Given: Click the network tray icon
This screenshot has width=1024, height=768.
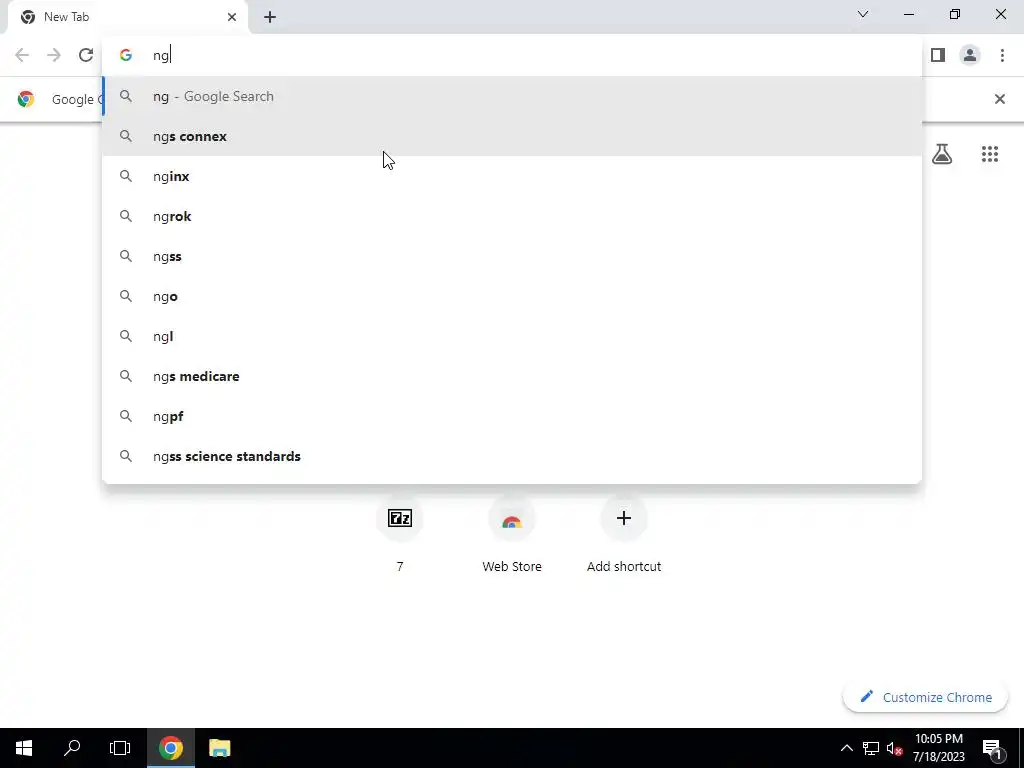Looking at the screenshot, I should [x=871, y=748].
